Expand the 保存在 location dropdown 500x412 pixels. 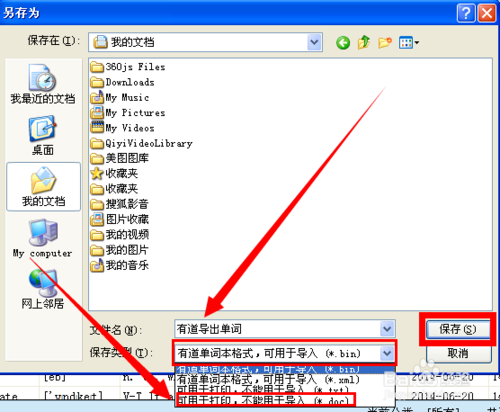[x=314, y=42]
